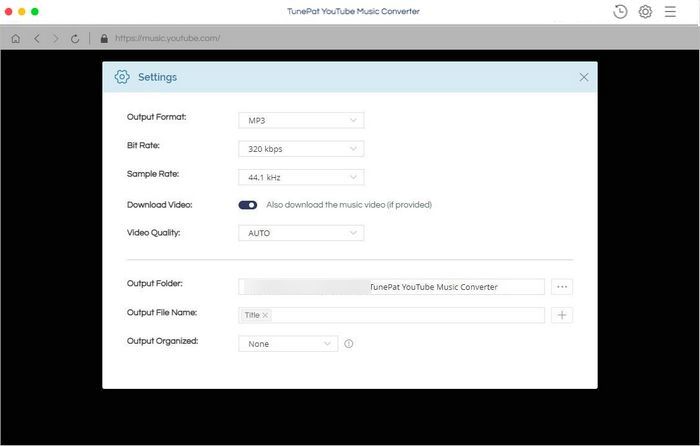Open the Bit Rate 320 kbps dropdown
The width and height of the screenshot is (700, 446).
[x=301, y=149]
